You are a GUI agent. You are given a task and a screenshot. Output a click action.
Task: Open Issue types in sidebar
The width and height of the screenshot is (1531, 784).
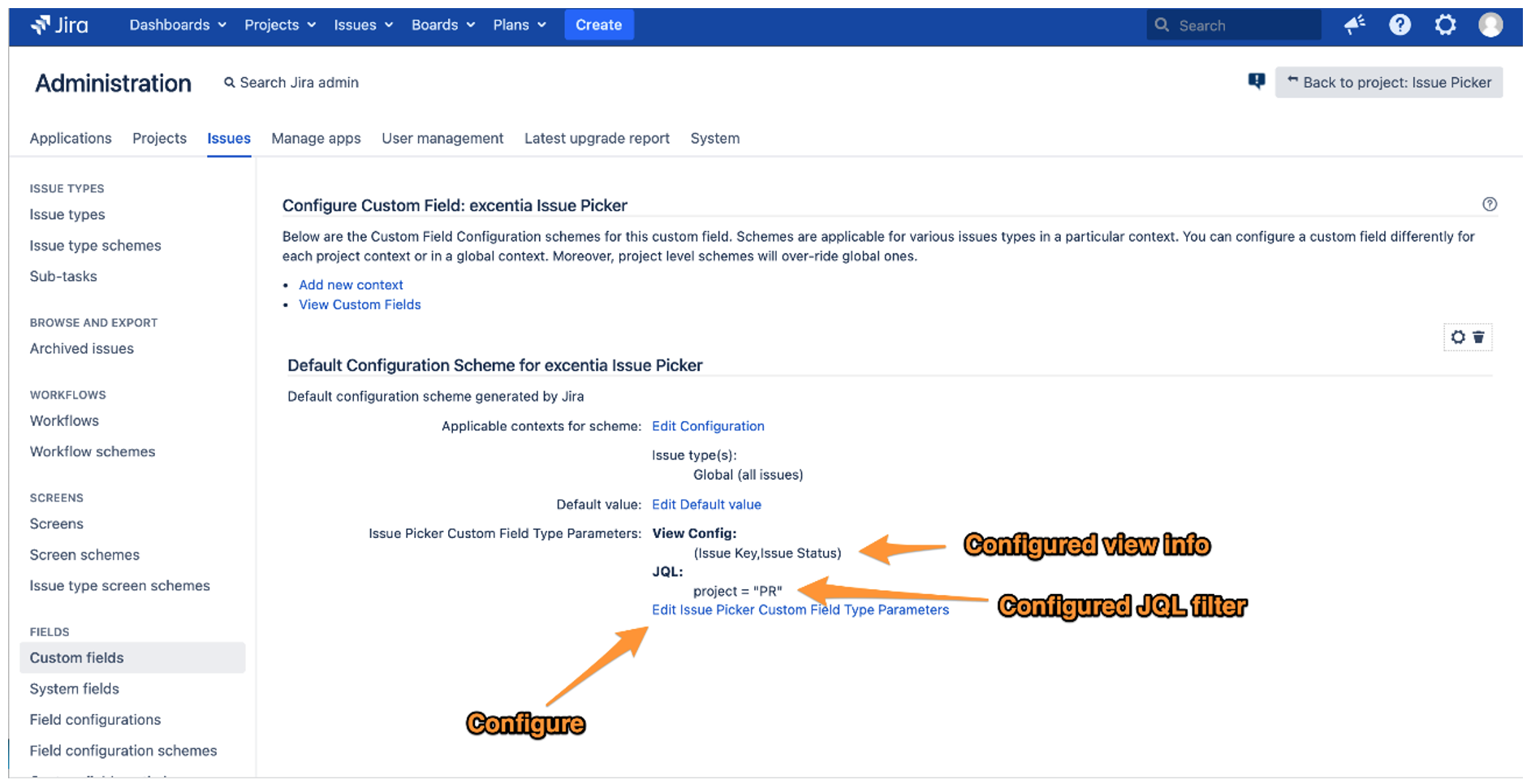(x=67, y=215)
